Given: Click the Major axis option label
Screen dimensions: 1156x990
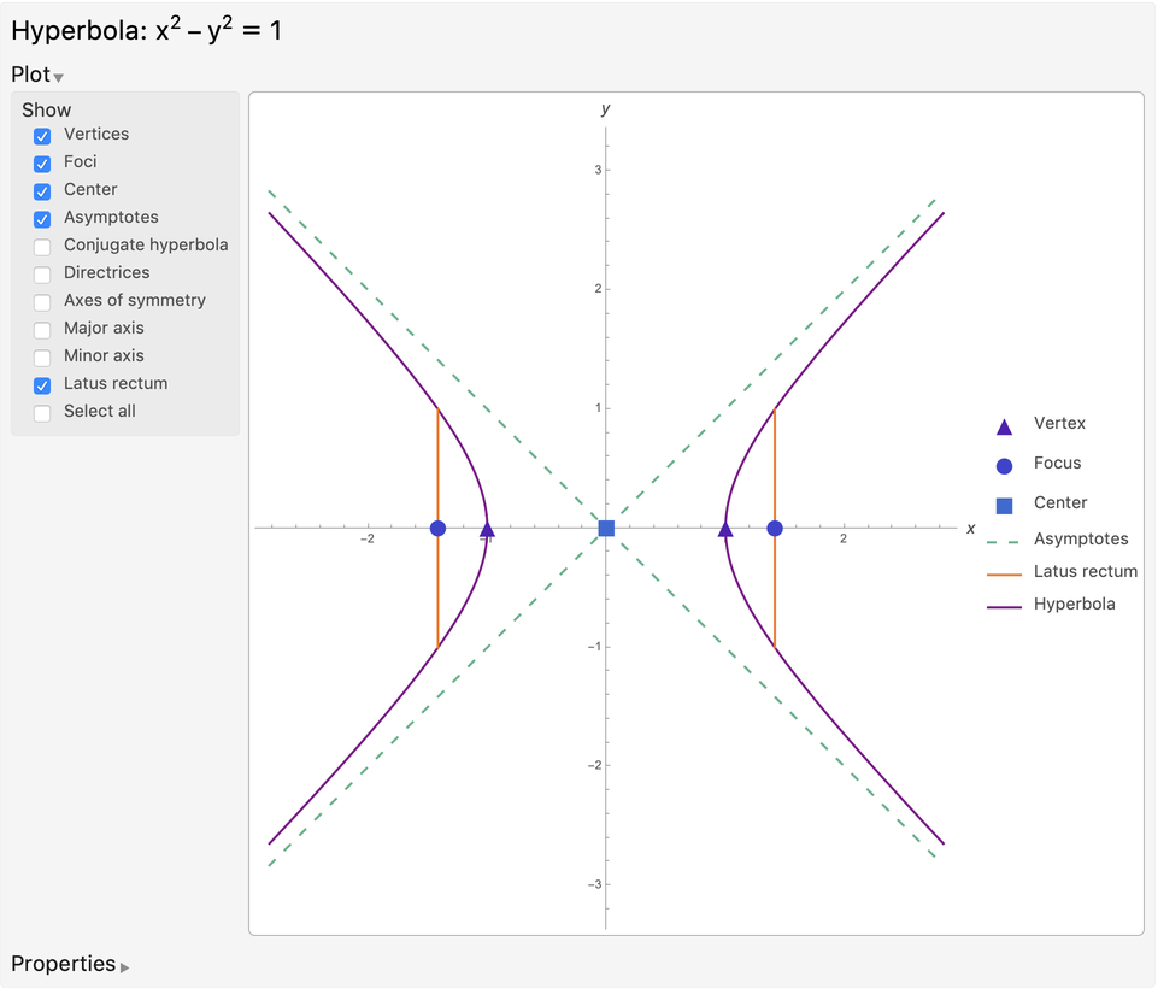Looking at the screenshot, I should pos(103,328).
